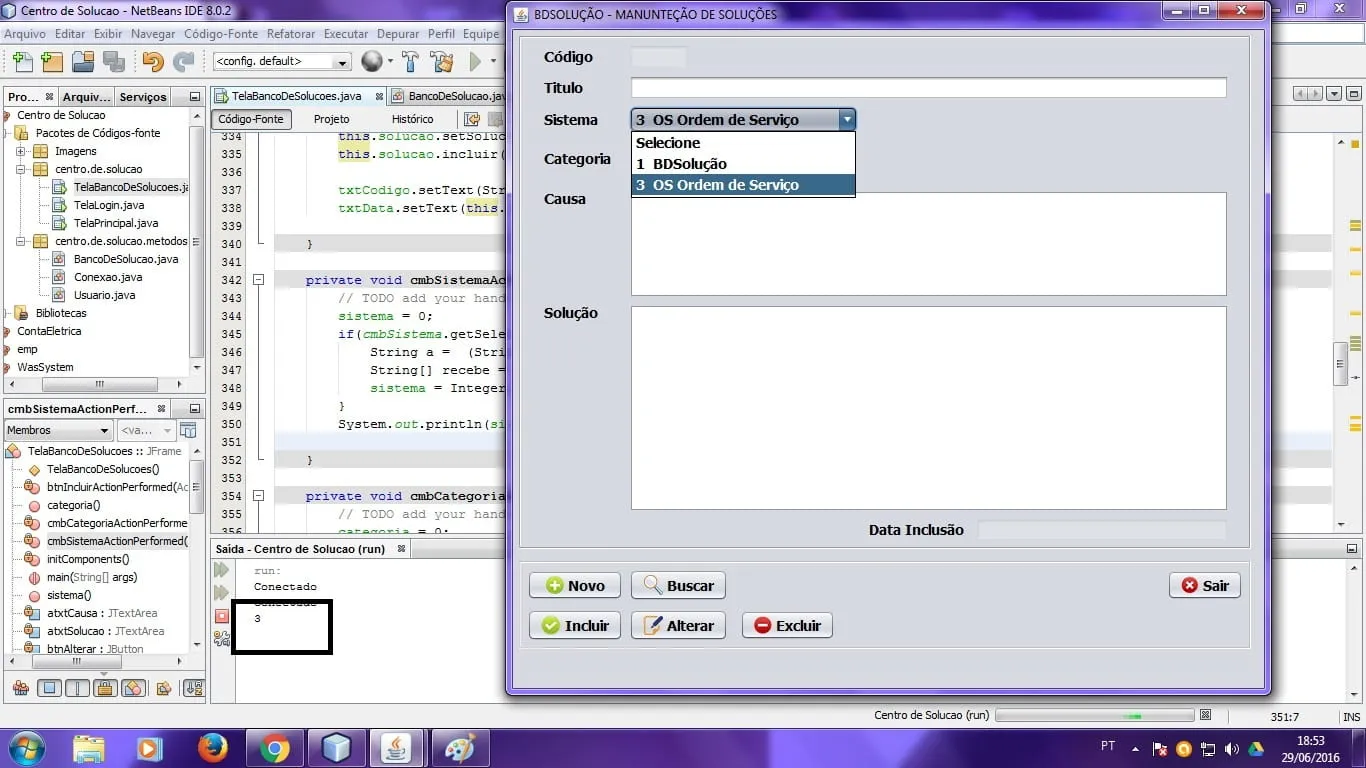This screenshot has height=768, width=1366.
Task: Click the Clean and Build icon
Action: (442, 62)
